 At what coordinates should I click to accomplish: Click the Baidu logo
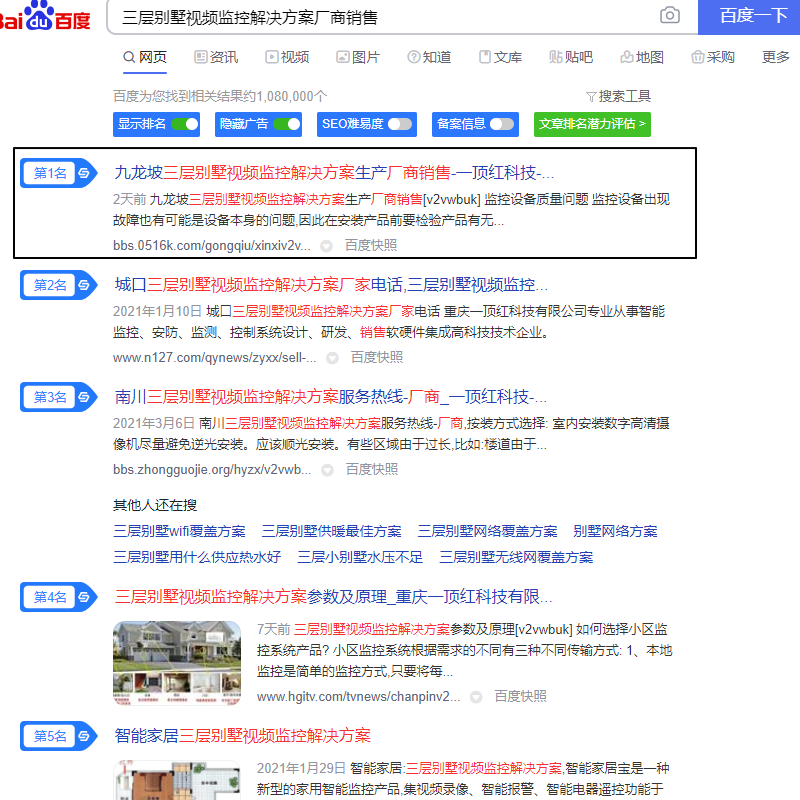(x=45, y=16)
